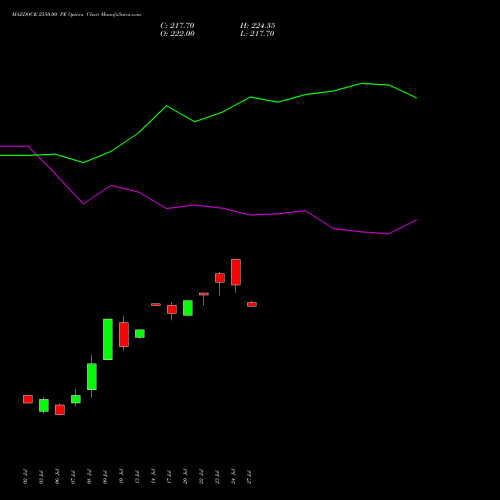Click the 27 Jul date label
Screen dimensions: 500x500
tap(250, 477)
